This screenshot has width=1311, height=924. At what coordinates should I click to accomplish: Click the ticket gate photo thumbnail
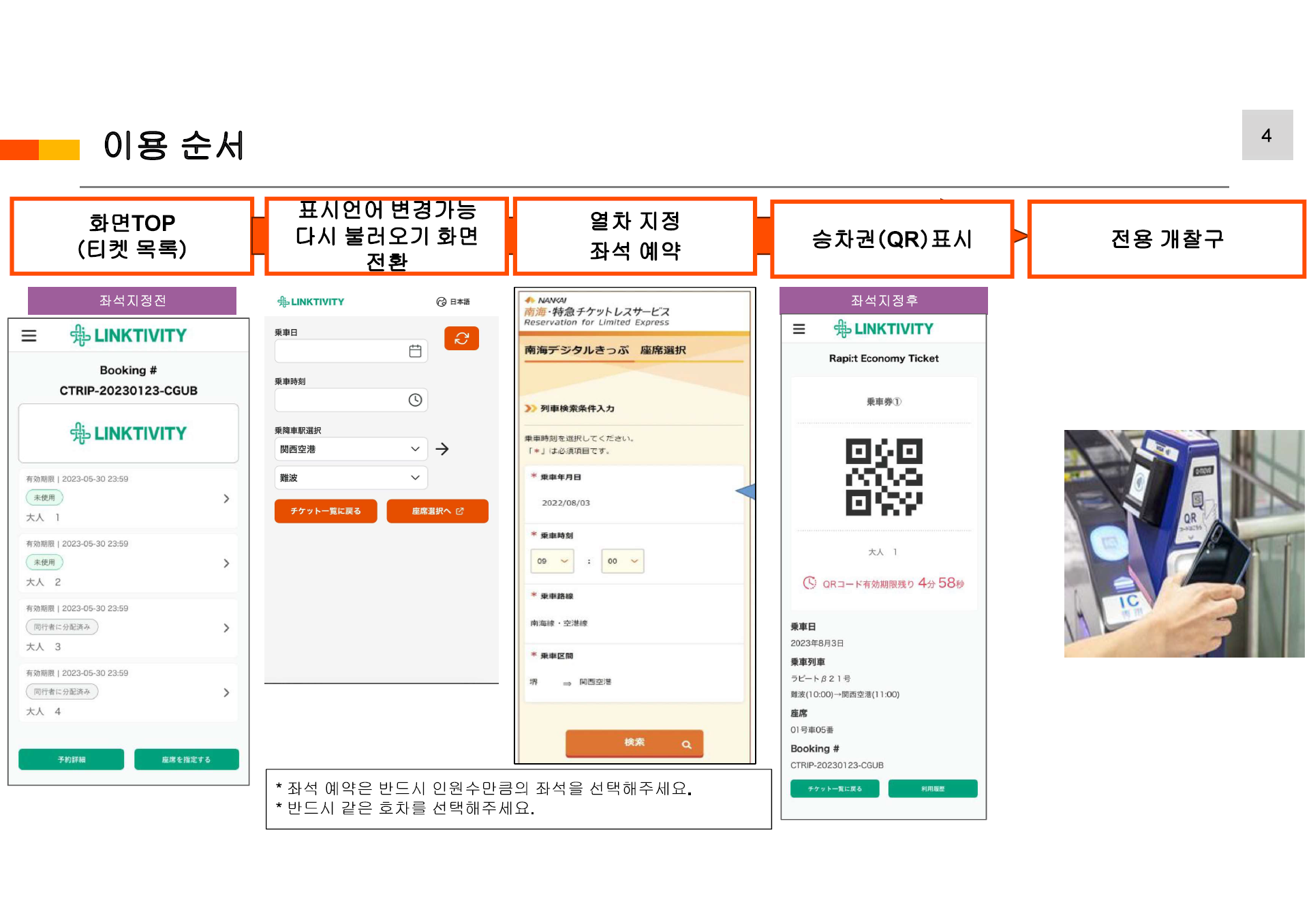pyautogui.click(x=1184, y=543)
